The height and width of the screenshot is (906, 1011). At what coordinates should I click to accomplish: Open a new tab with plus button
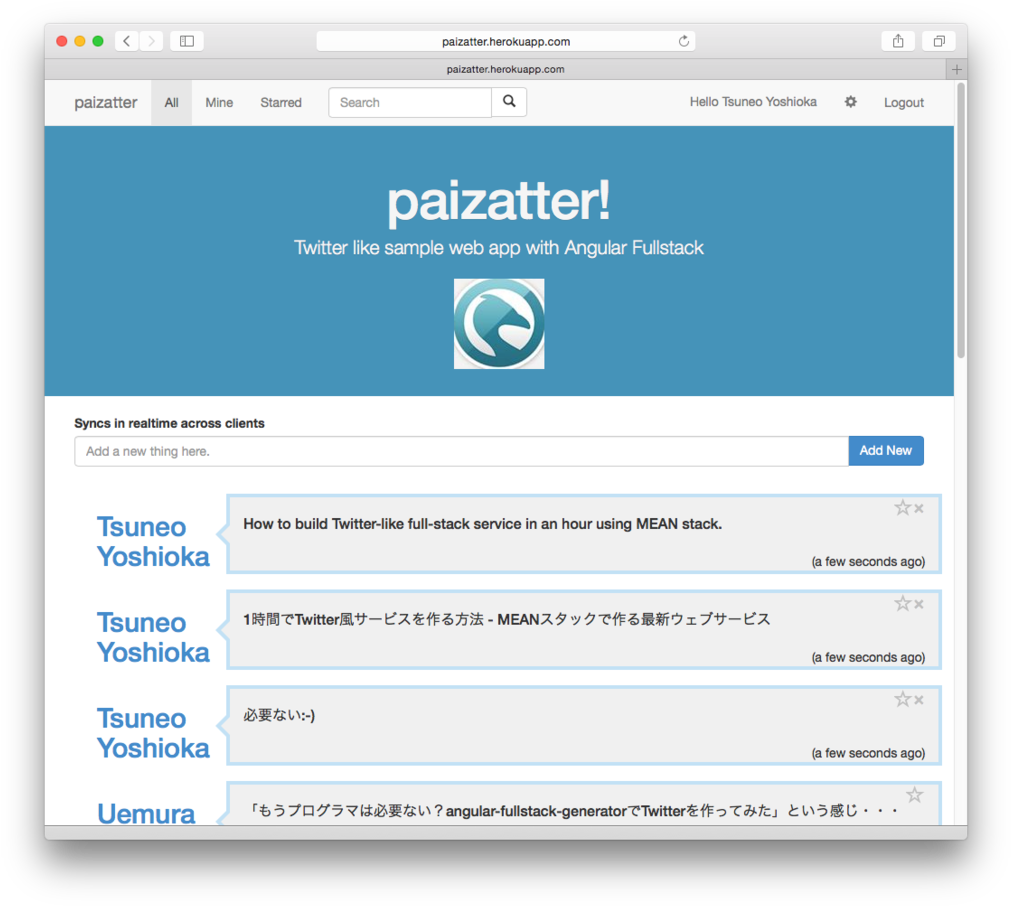click(957, 69)
